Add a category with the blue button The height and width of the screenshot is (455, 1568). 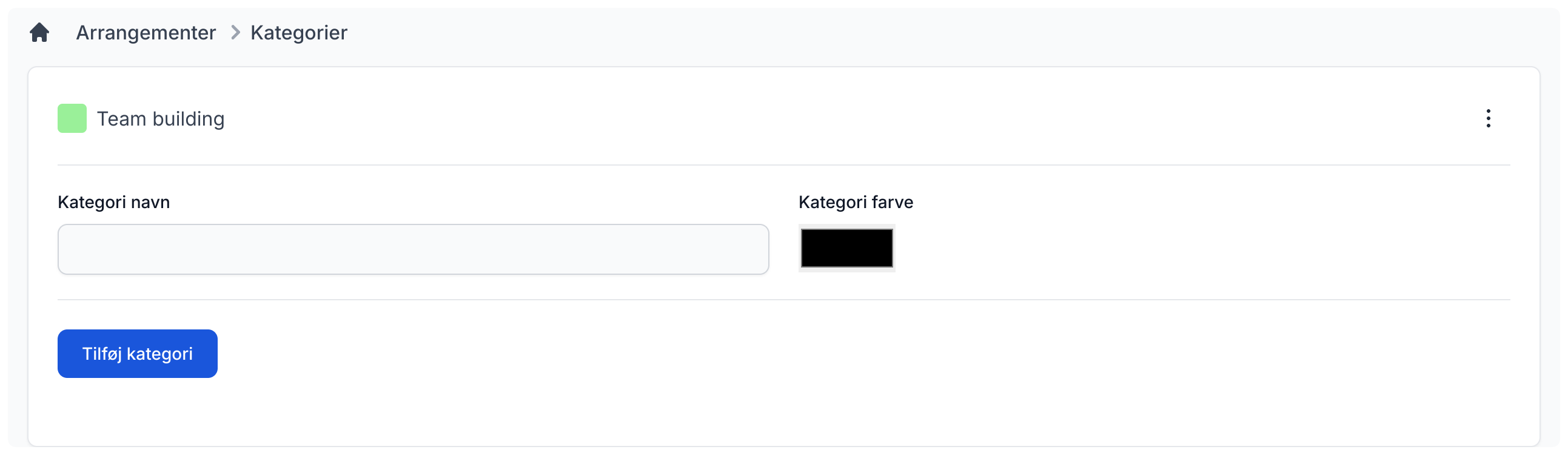pos(137,354)
